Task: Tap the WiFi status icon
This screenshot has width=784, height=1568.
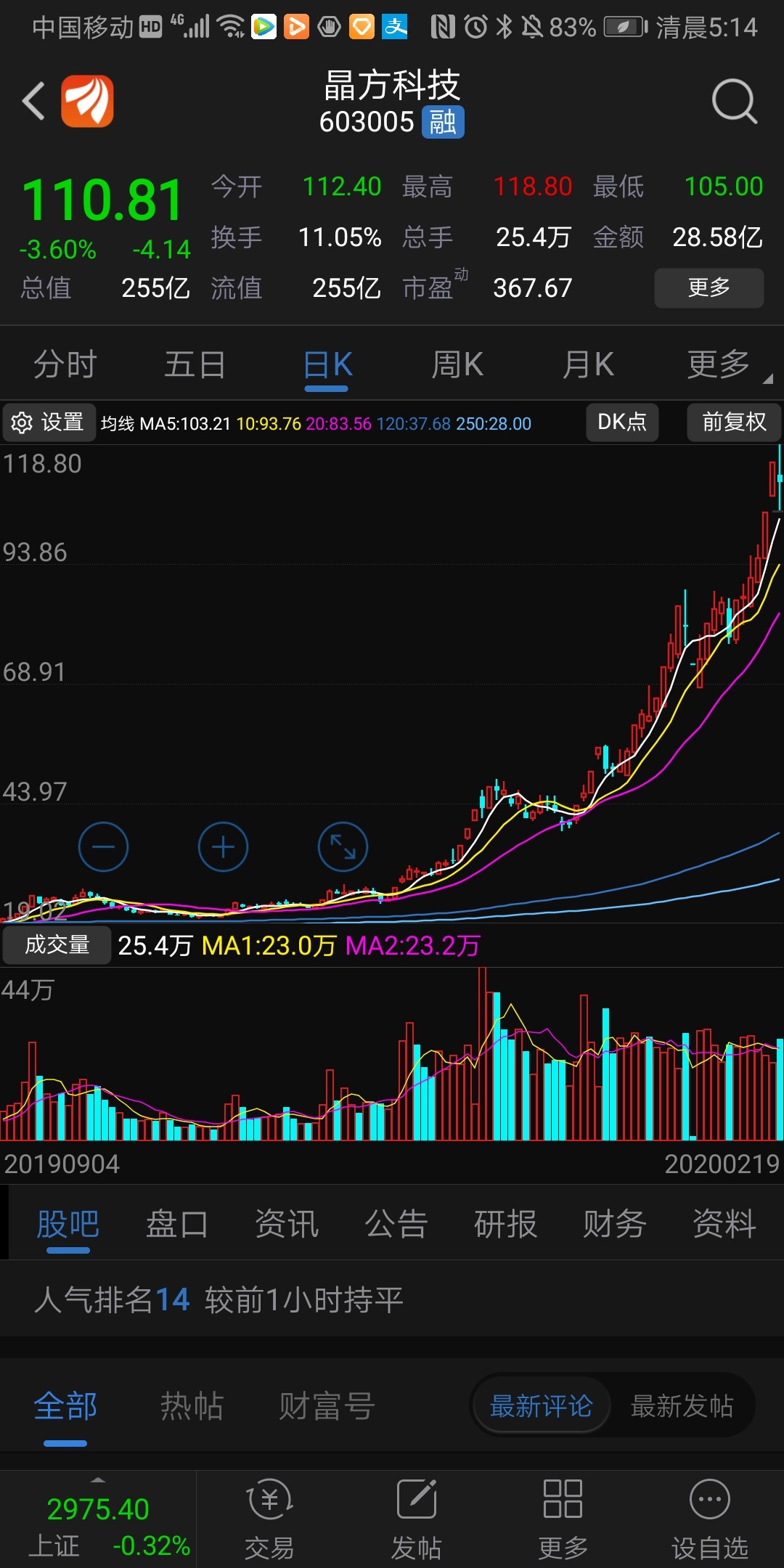Action: pyautogui.click(x=232, y=27)
